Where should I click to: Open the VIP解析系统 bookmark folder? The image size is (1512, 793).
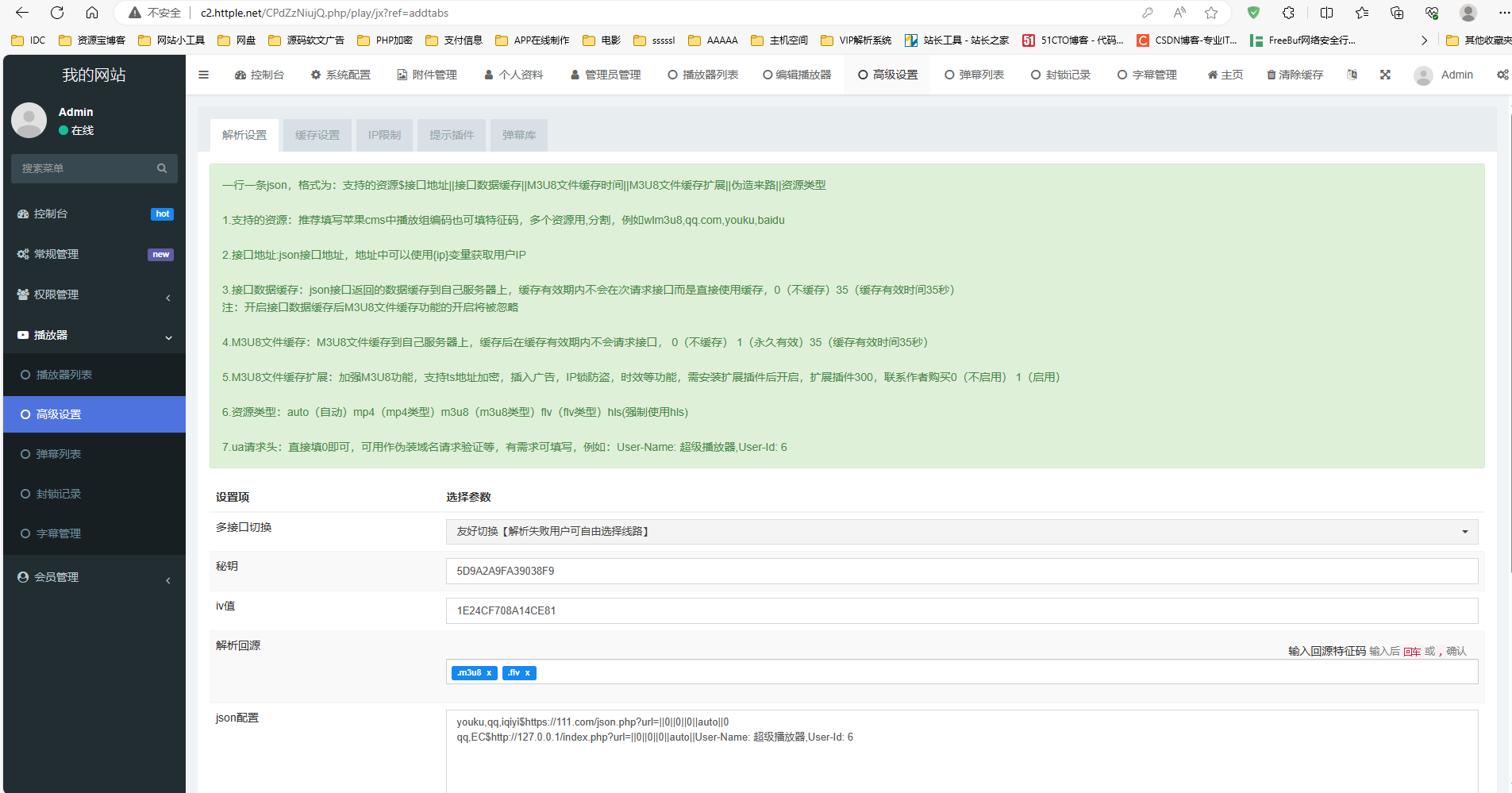pos(856,40)
